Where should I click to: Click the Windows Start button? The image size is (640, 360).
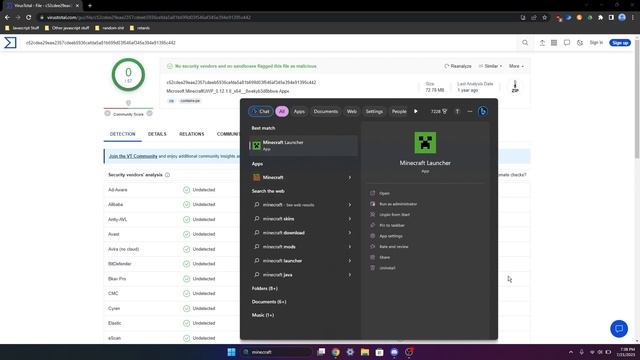pos(231,352)
